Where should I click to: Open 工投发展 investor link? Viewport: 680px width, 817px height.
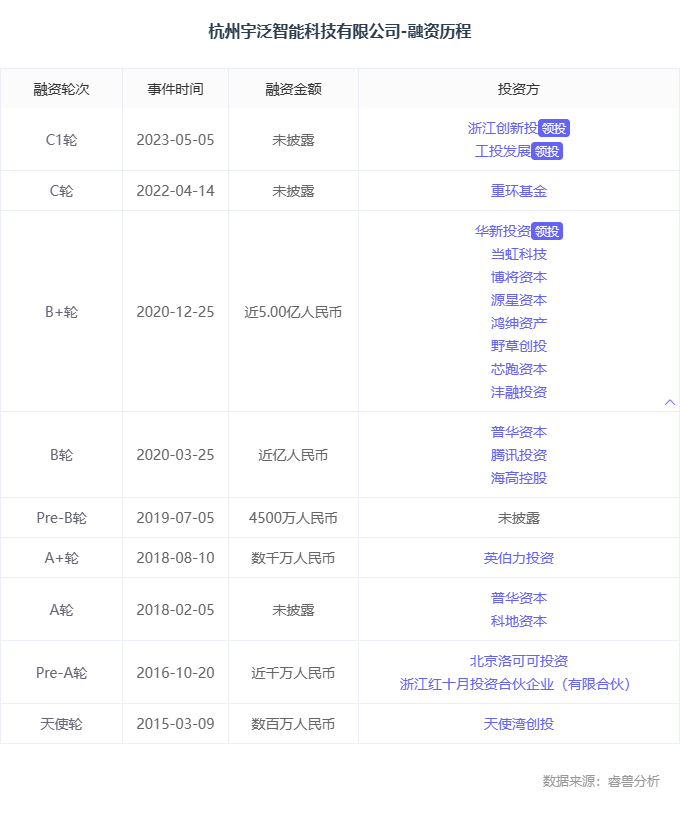[502, 152]
